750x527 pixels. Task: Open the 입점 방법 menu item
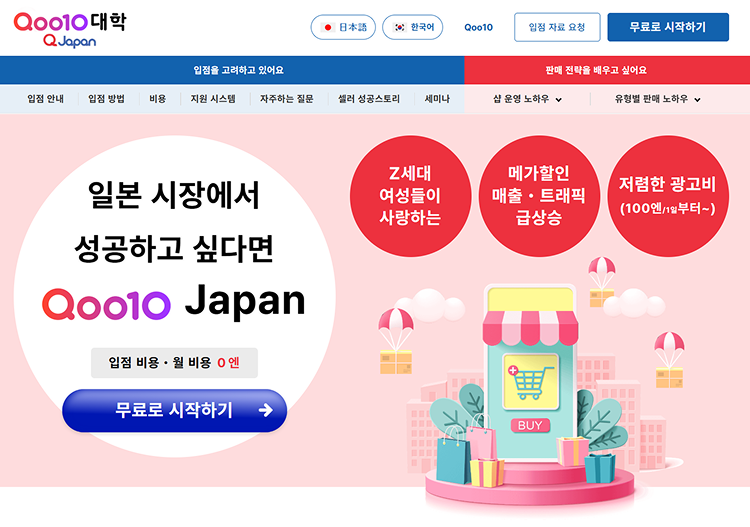[x=106, y=99]
